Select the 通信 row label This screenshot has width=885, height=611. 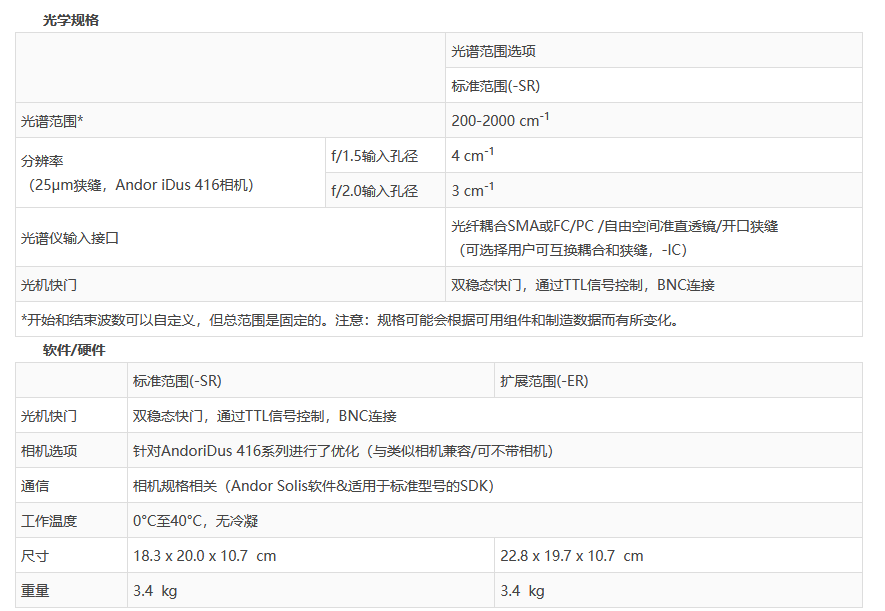tap(35, 486)
